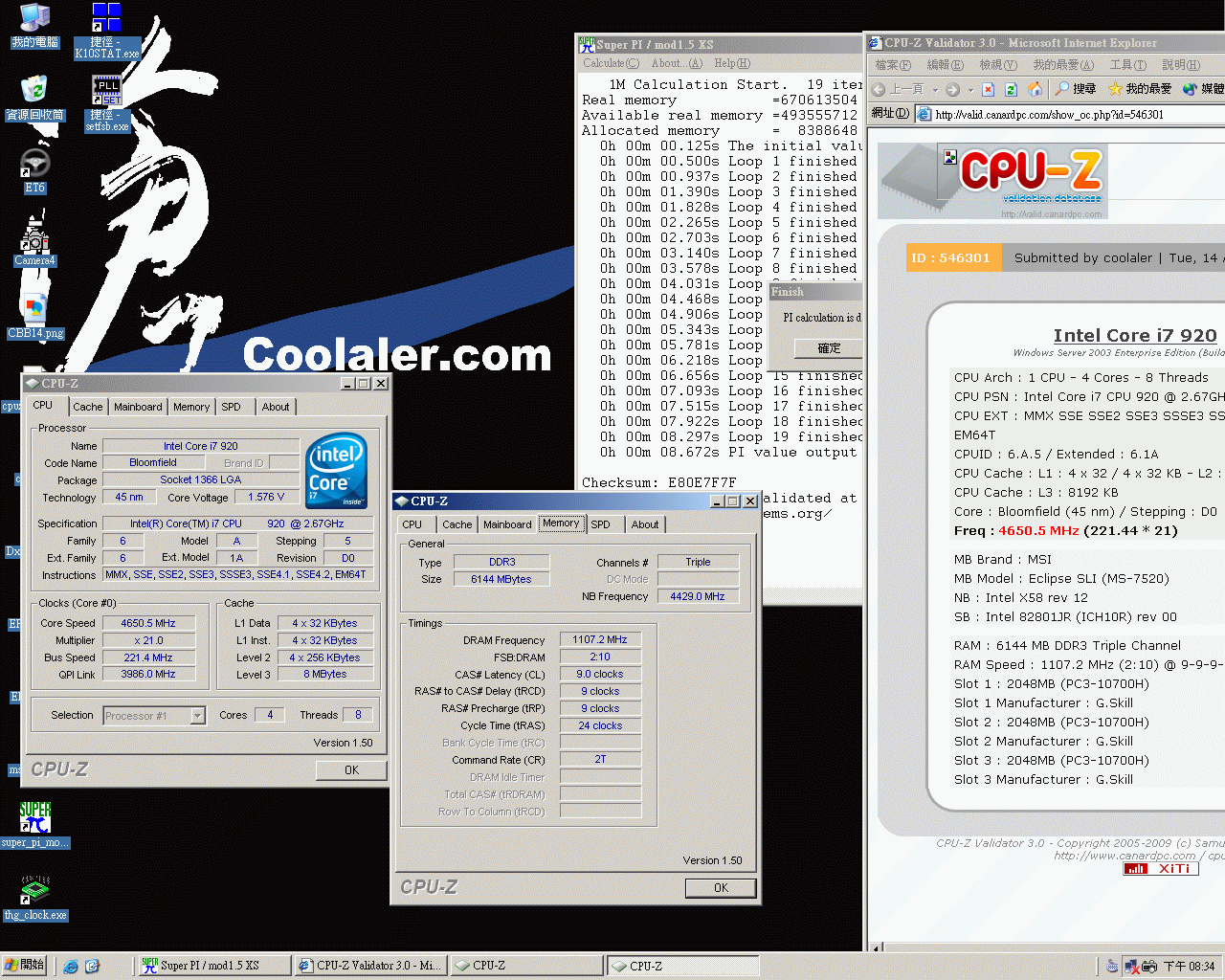Open the IE 檢視 menu
The image size is (1225, 980).
click(x=997, y=65)
